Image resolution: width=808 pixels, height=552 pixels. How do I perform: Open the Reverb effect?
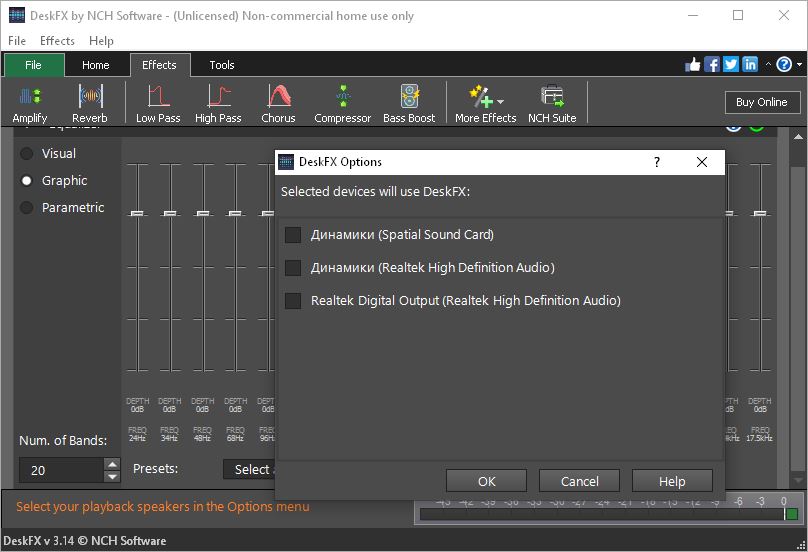[90, 104]
